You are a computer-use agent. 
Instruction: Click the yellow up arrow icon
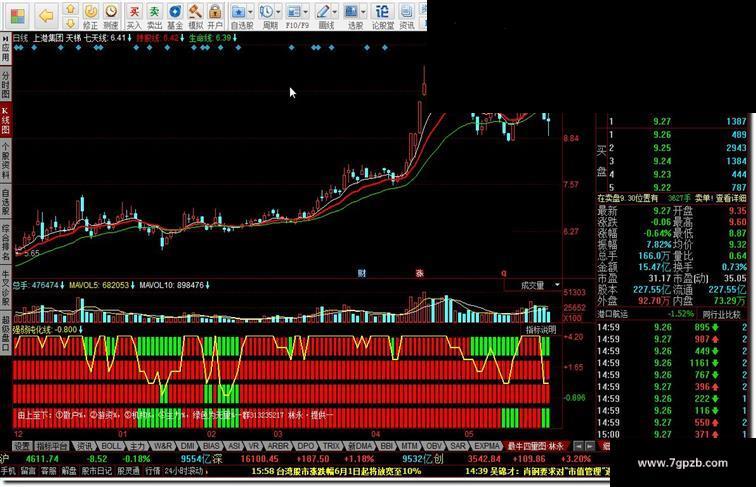pyautogui.click(x=71, y=9)
